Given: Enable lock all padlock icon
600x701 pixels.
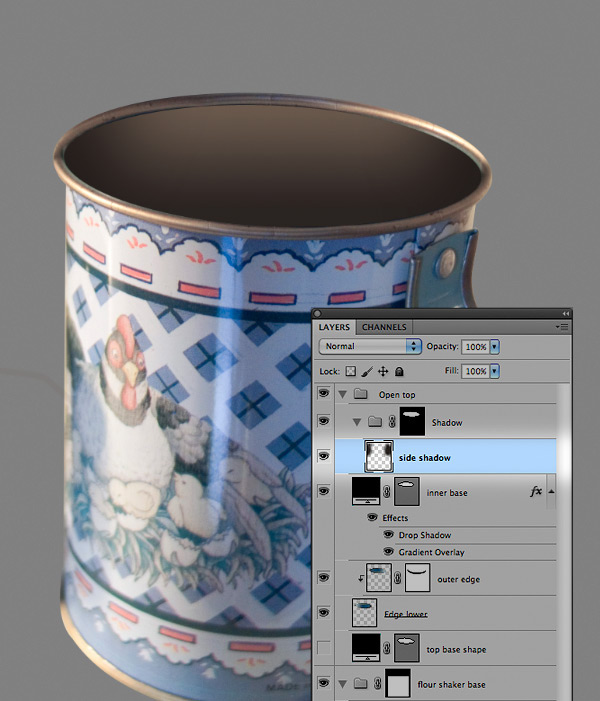Looking at the screenshot, I should (x=399, y=372).
